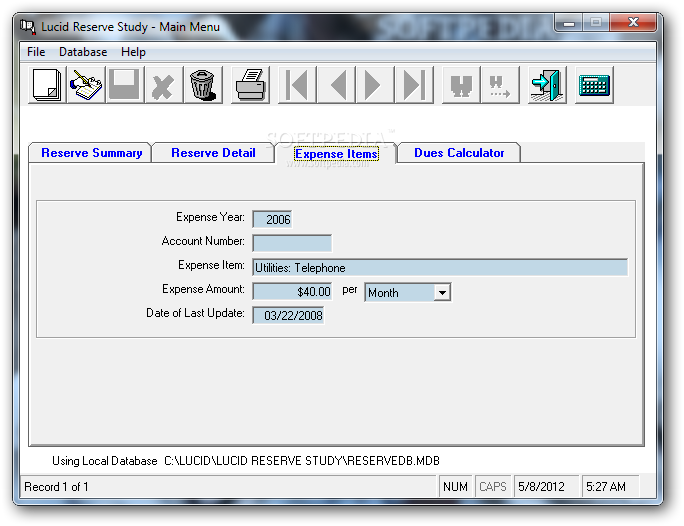Click the Record 1 of 1 status text
Screen dimensions: 684x526
tap(56, 486)
